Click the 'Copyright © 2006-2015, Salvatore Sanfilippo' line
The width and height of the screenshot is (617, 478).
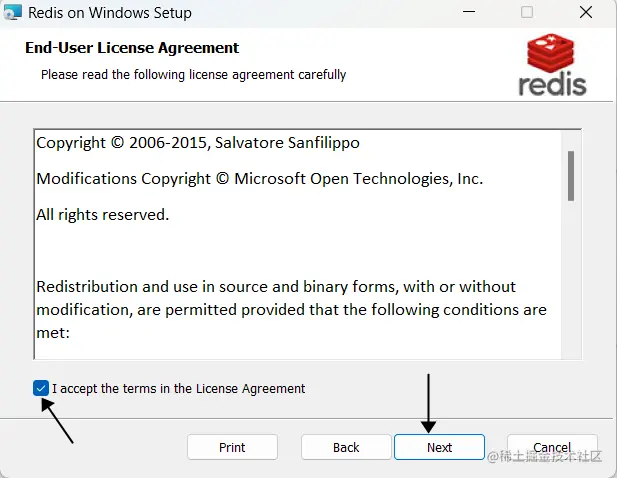coord(198,143)
